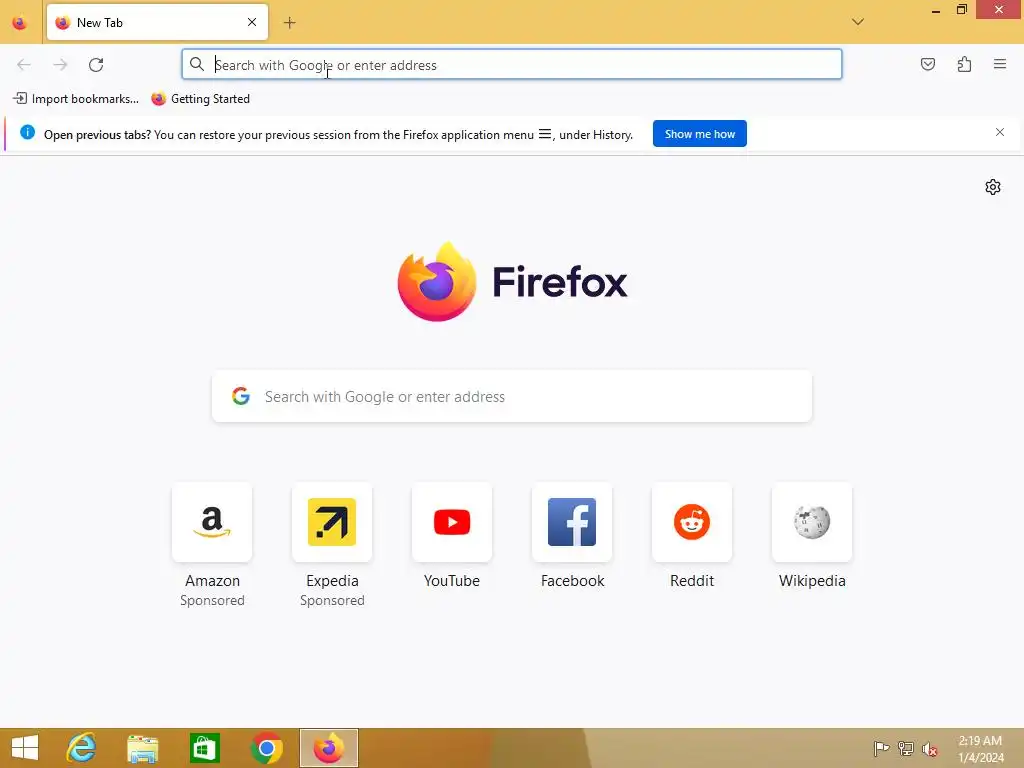Open a new tab with plus button
The width and height of the screenshot is (1024, 768).
point(289,23)
